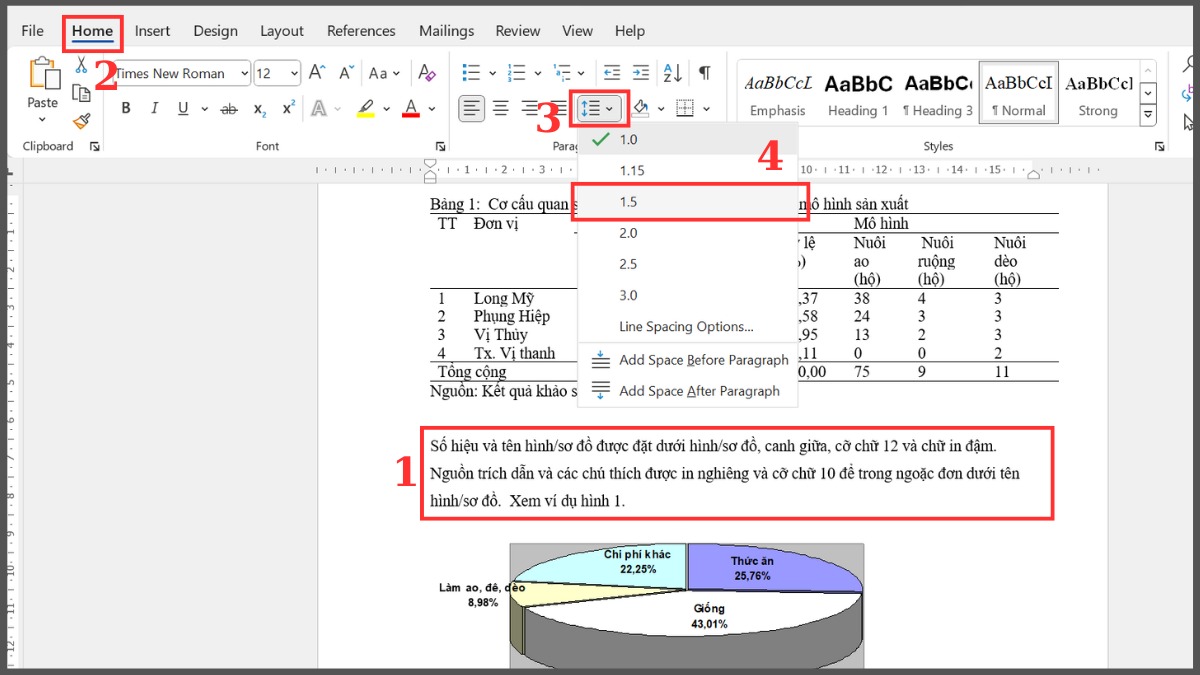Toggle Bold formatting

pos(126,108)
